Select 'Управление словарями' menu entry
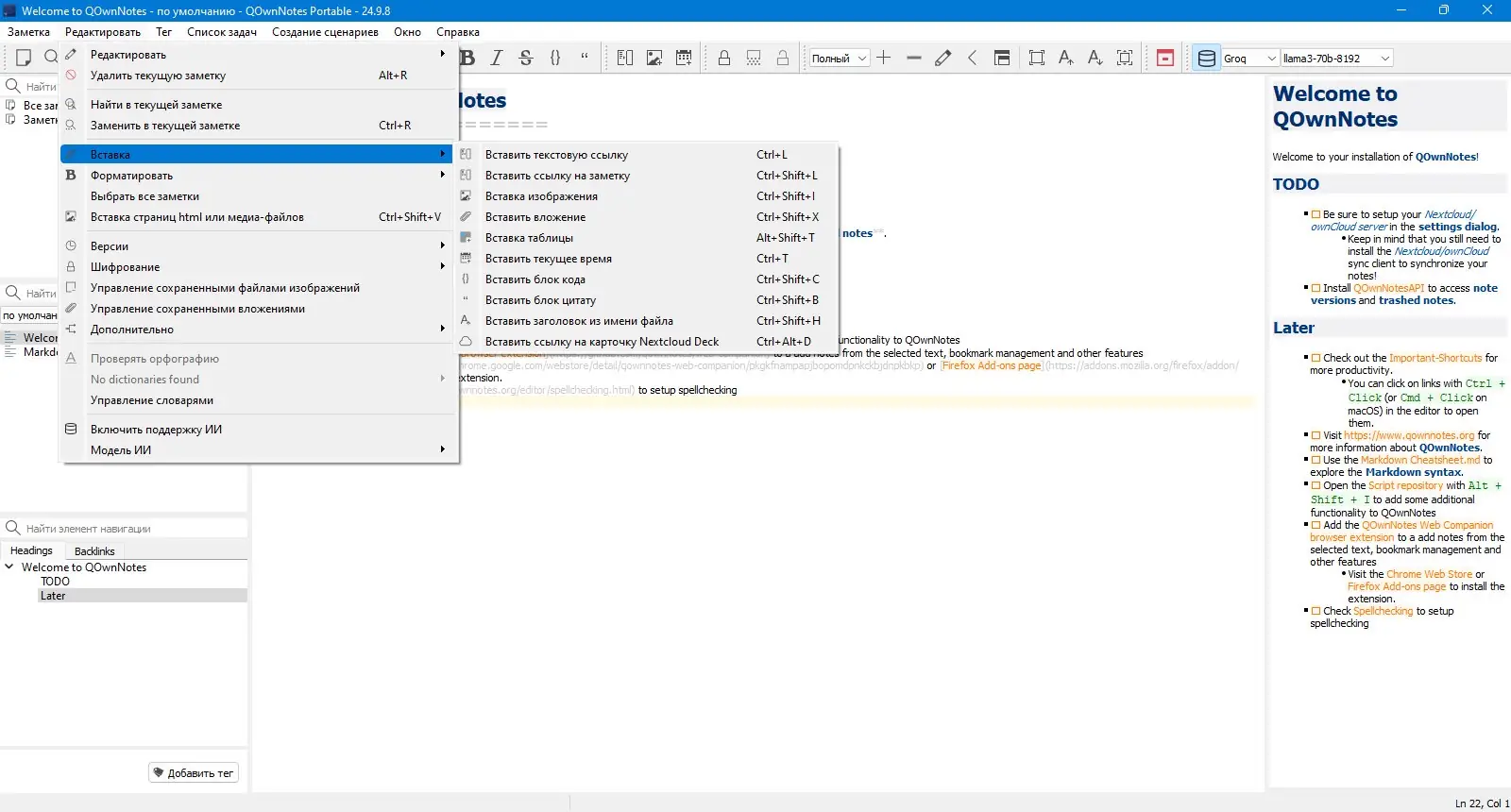Viewport: 1511px width, 812px height. coord(259,400)
